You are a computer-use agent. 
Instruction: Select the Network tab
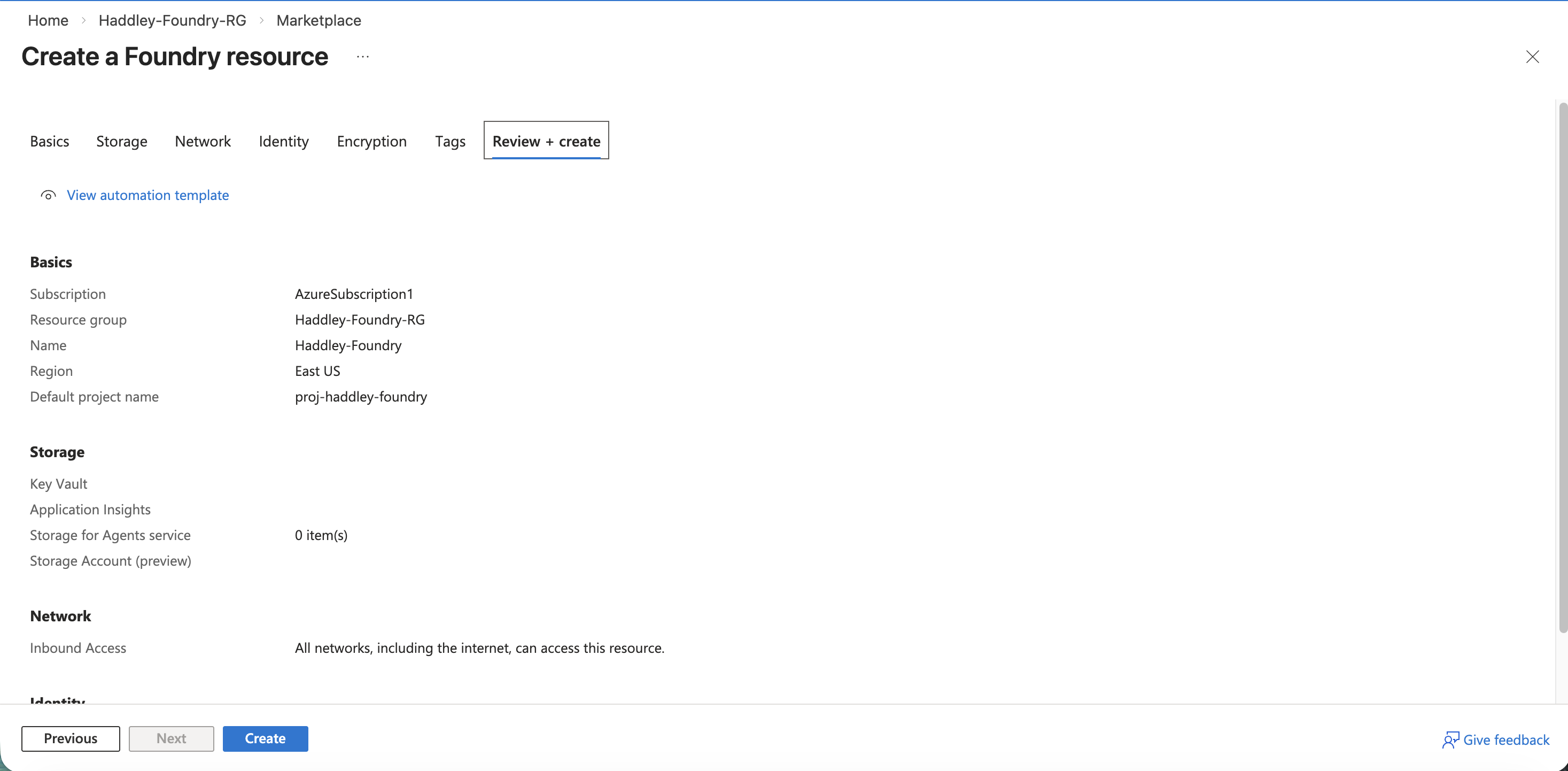click(x=203, y=141)
